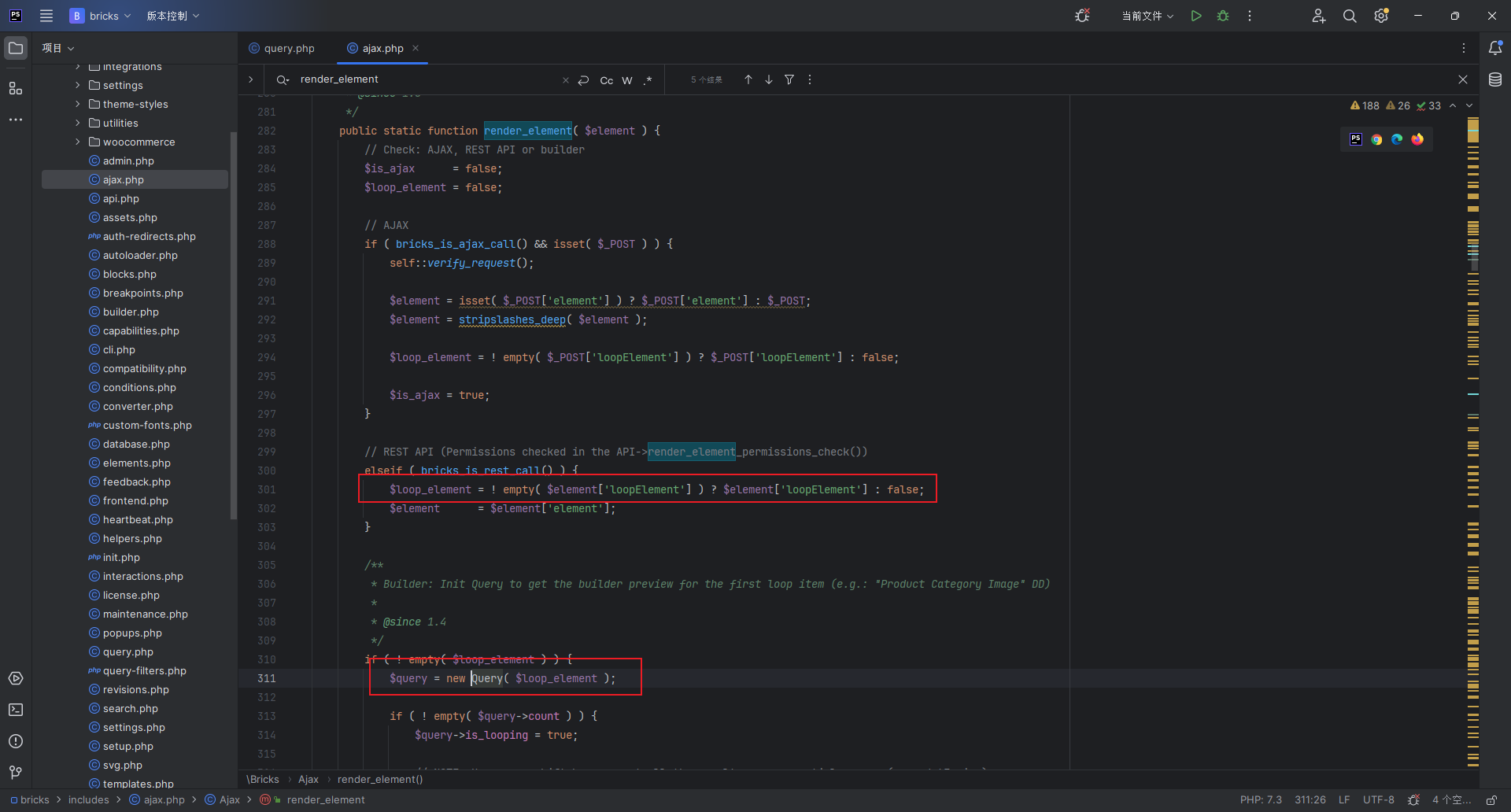The height and width of the screenshot is (812, 1511).
Task: Open more run actions menu
Action: (1250, 16)
